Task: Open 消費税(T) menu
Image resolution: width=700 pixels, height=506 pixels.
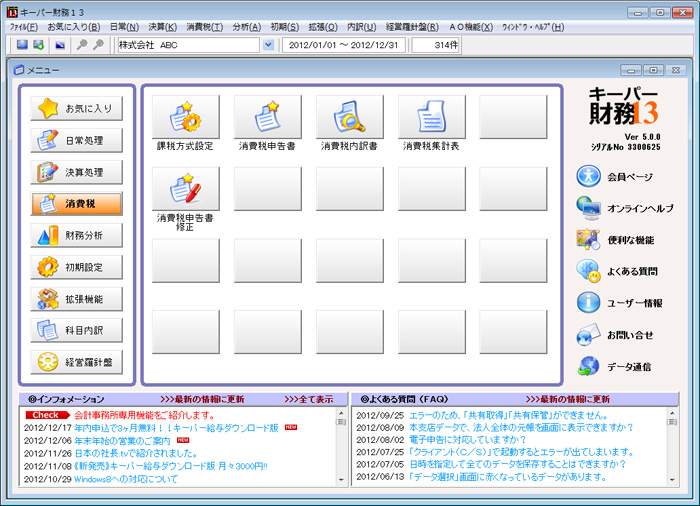Action: pos(205,27)
